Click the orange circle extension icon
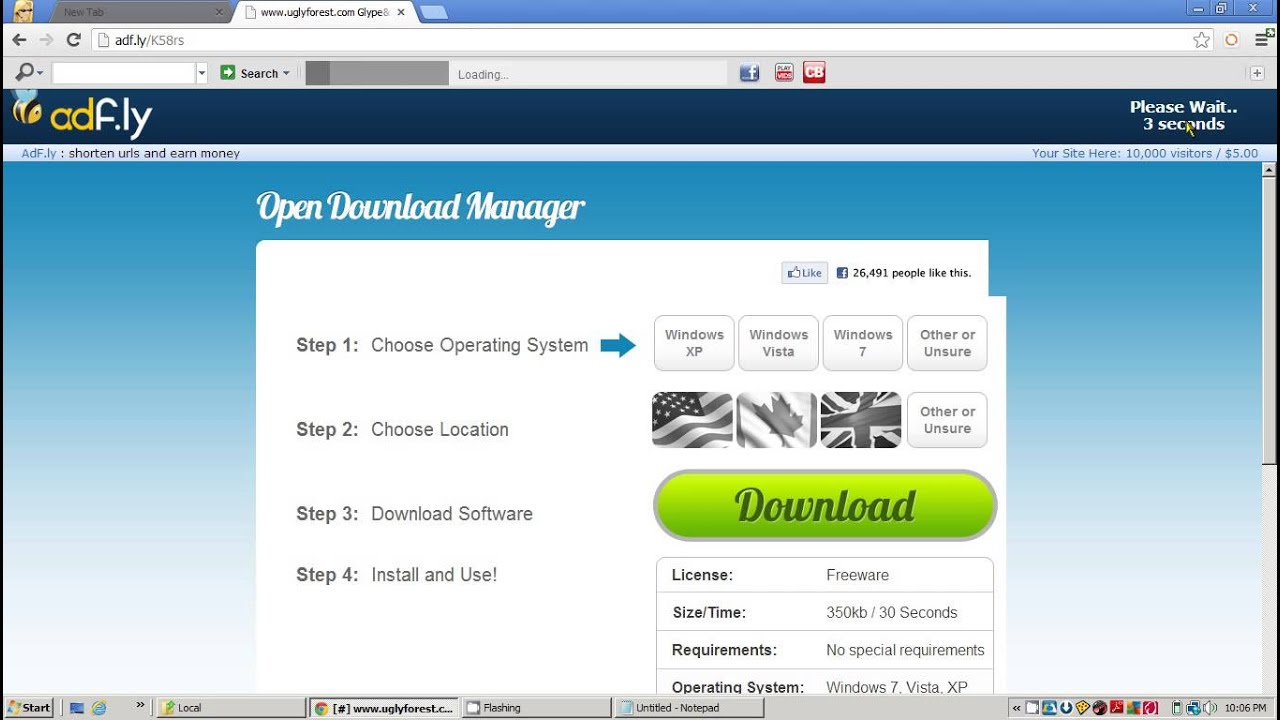Screen dimensions: 1280x720 pos(1232,40)
